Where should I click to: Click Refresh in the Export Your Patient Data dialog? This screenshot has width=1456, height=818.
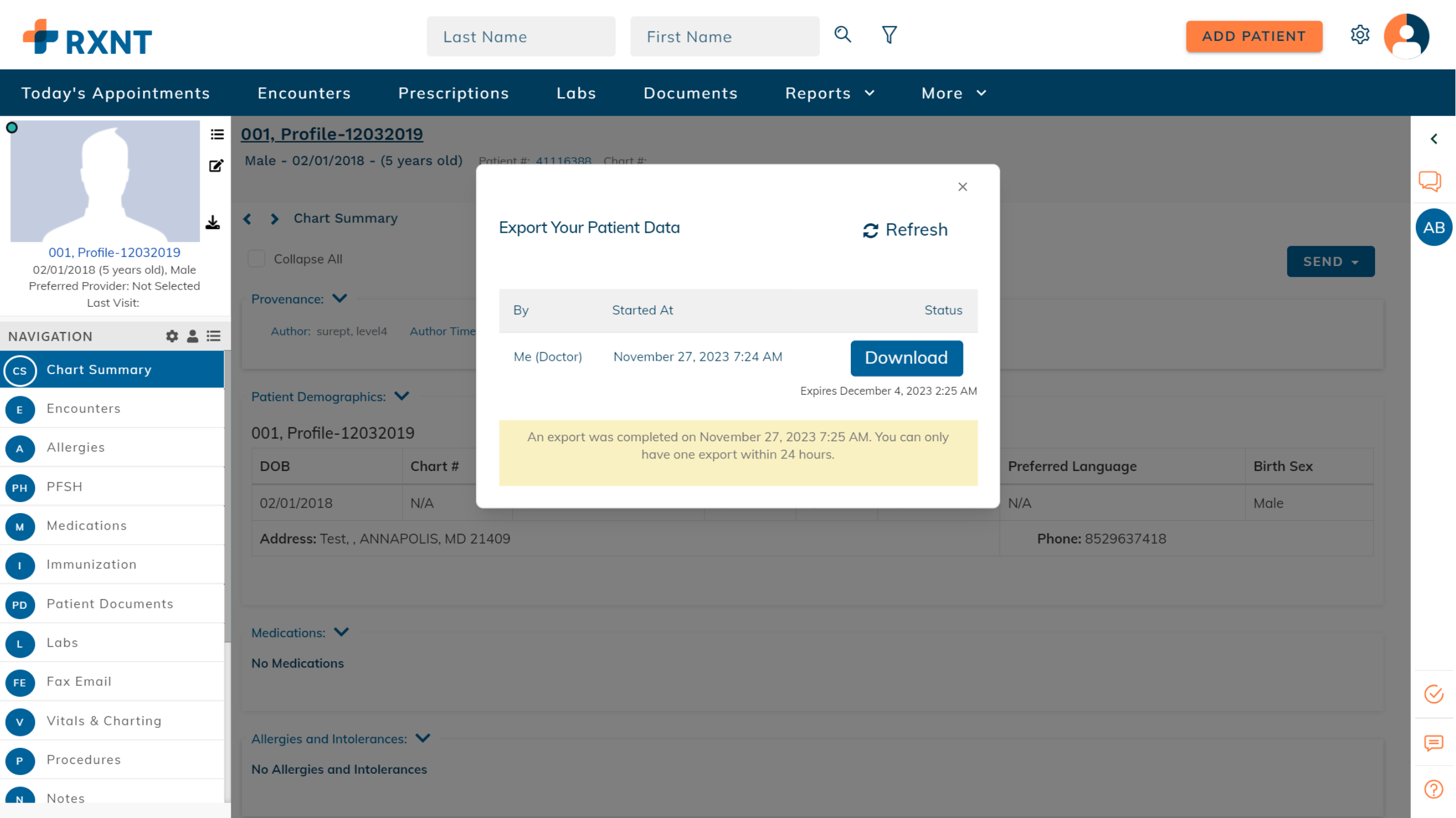pos(905,229)
